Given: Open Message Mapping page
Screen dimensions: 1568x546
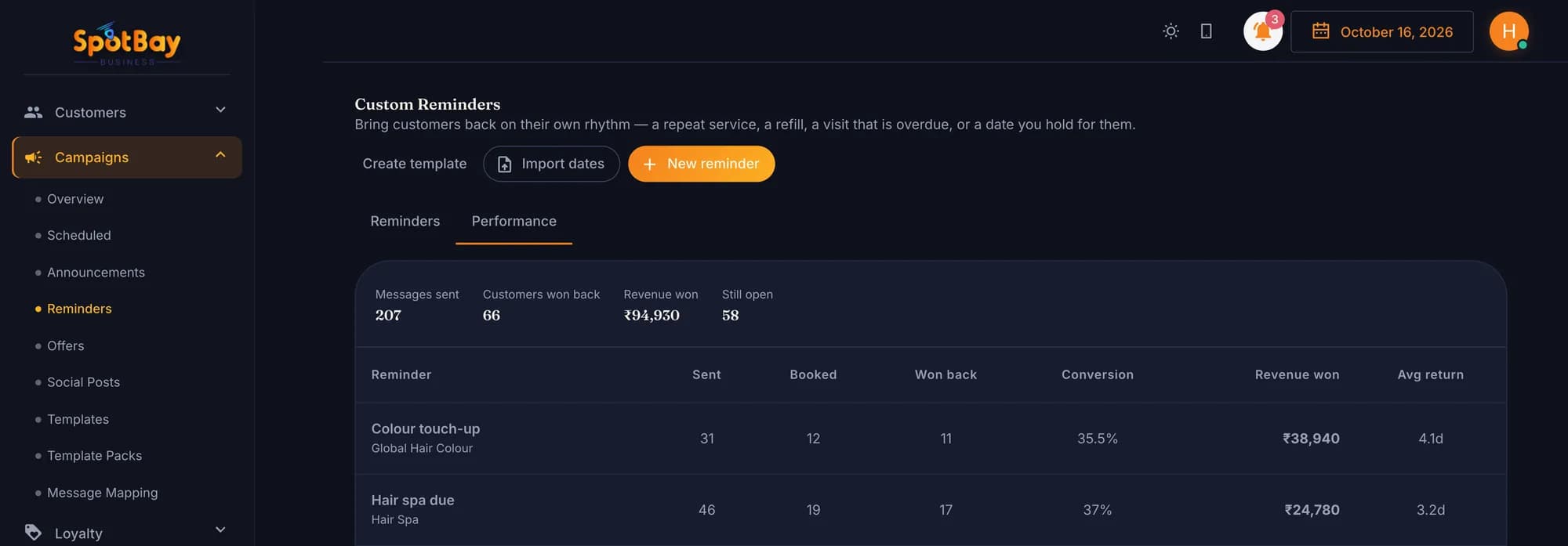Looking at the screenshot, I should point(102,493).
